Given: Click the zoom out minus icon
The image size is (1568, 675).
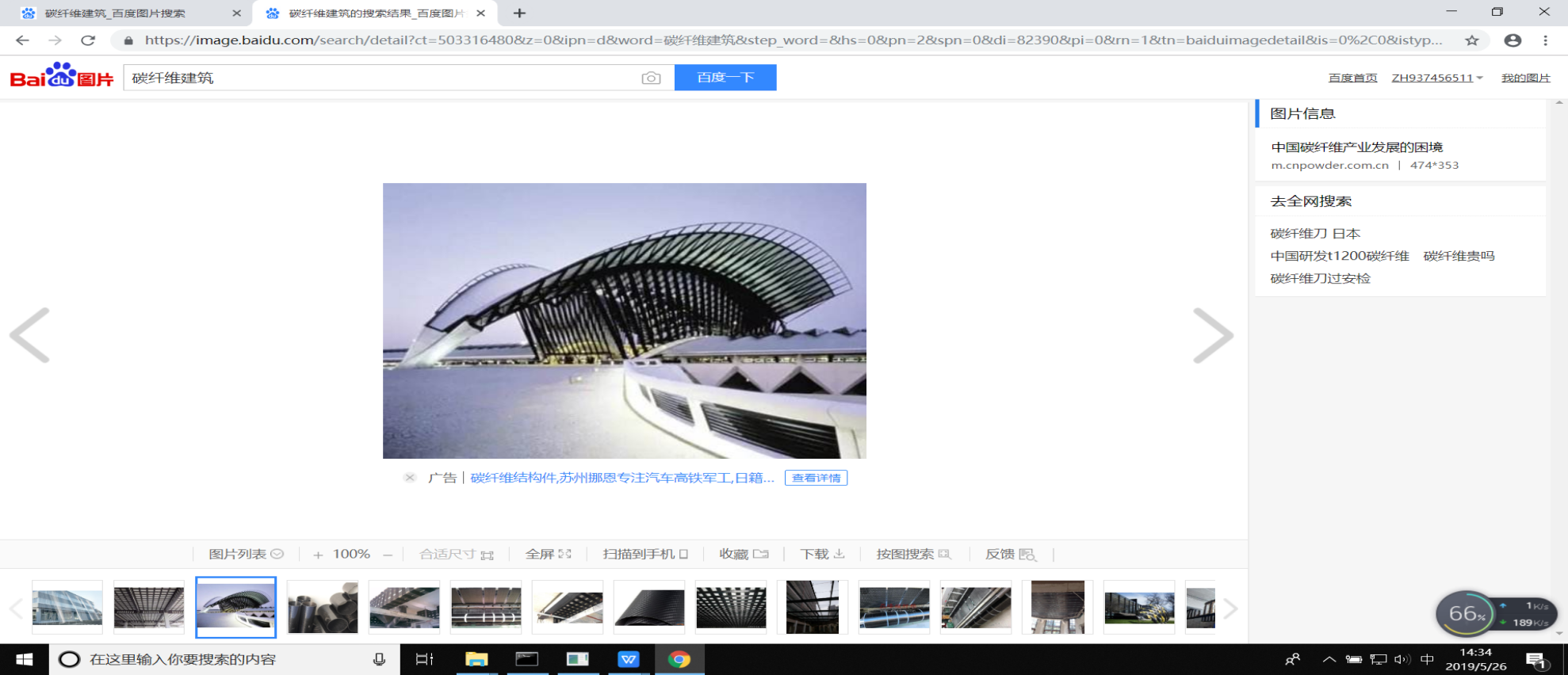Looking at the screenshot, I should tap(388, 555).
